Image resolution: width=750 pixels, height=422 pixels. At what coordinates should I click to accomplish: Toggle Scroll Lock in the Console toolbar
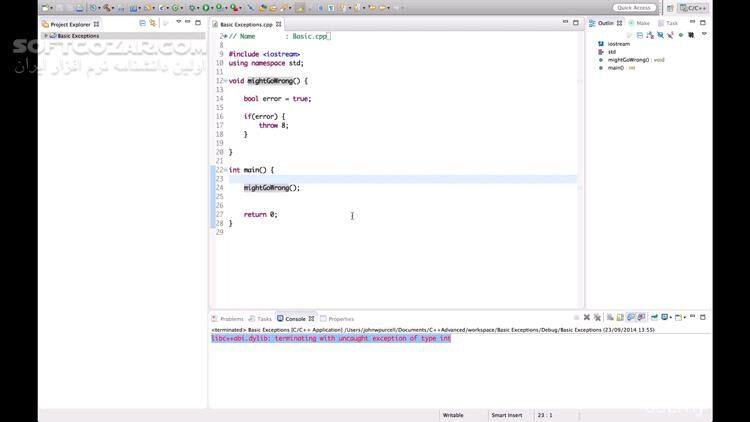click(x=620, y=318)
